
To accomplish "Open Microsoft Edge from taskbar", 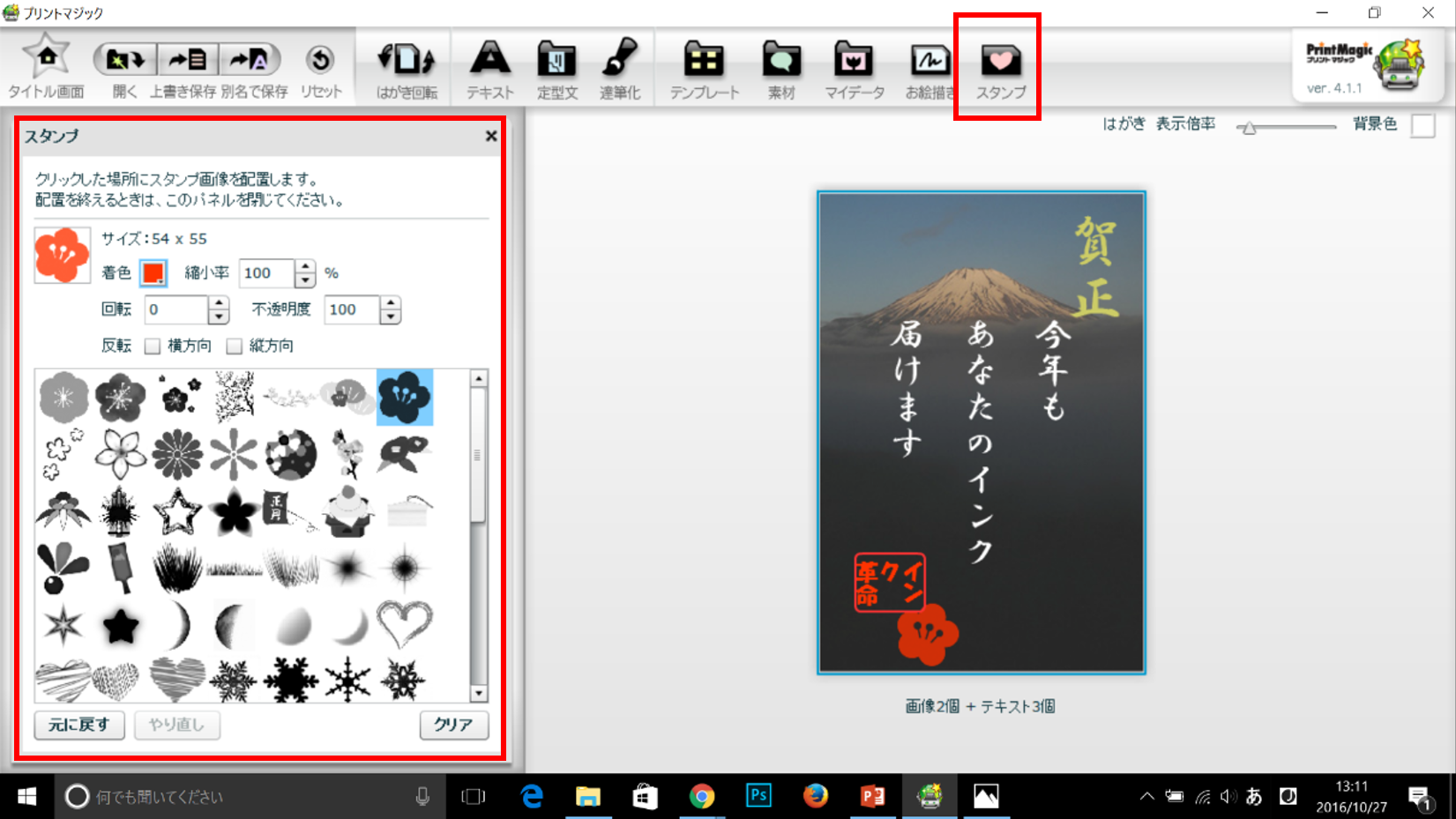I will pos(531,797).
